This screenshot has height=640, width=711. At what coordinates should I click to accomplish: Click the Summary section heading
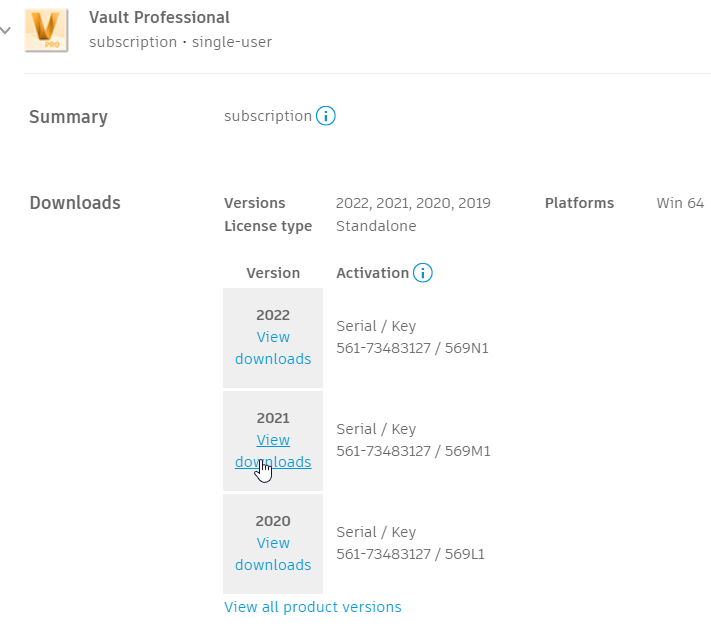tap(68, 117)
